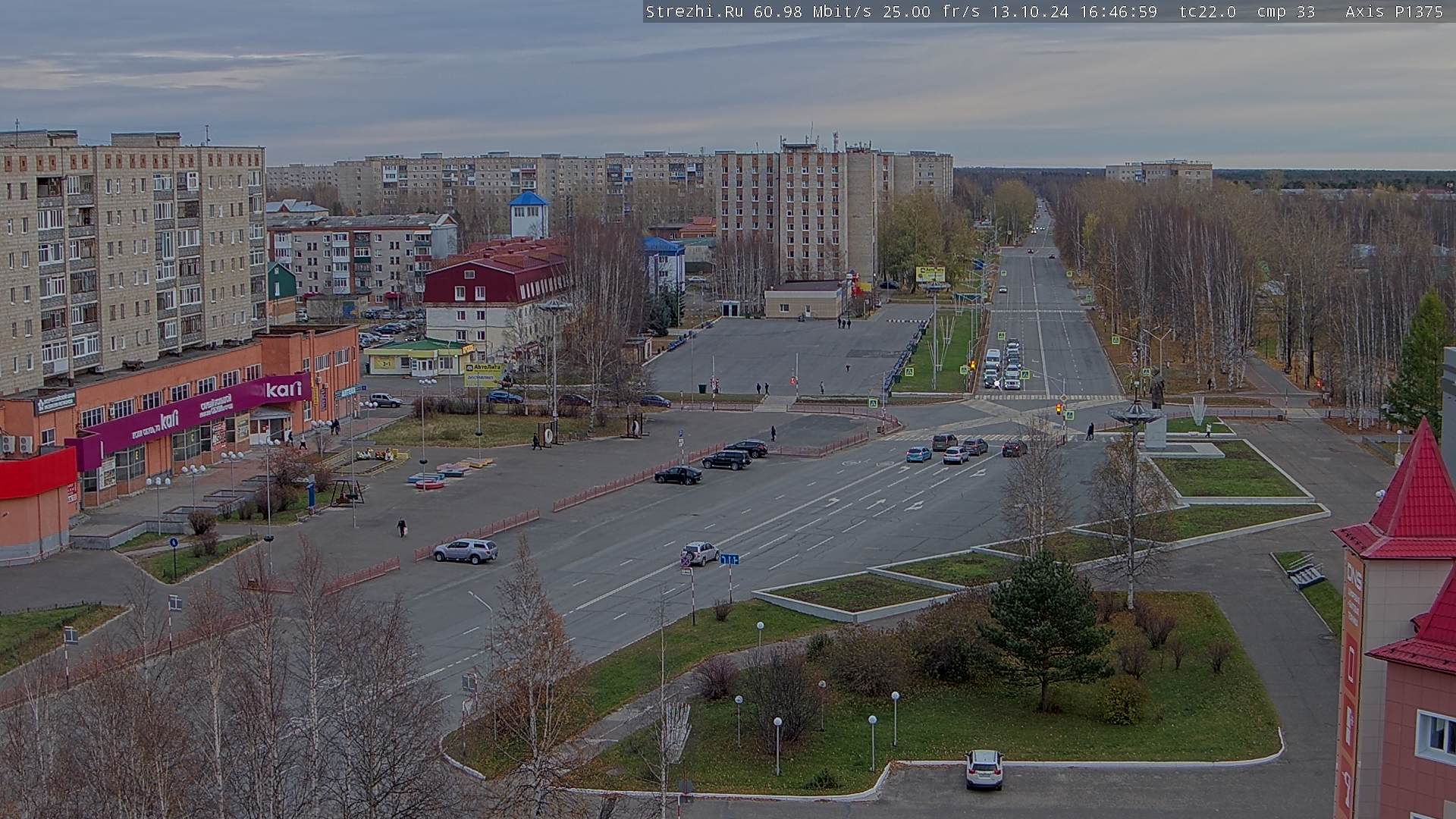1456x819 pixels.
Task: Select the Axis P1375 camera model text
Action: point(1394,11)
